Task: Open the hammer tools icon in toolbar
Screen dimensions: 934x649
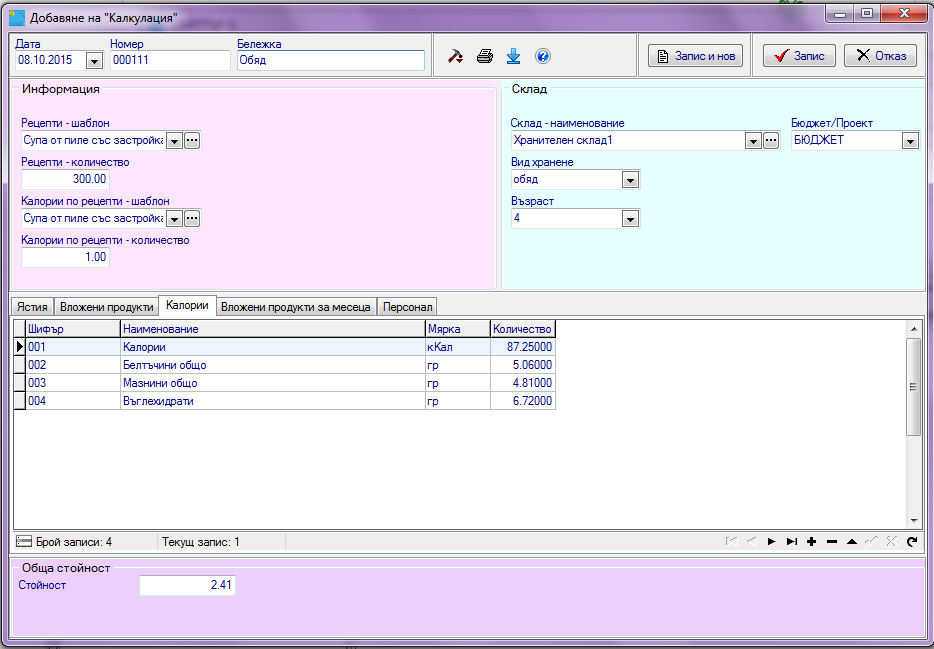Action: (x=456, y=57)
